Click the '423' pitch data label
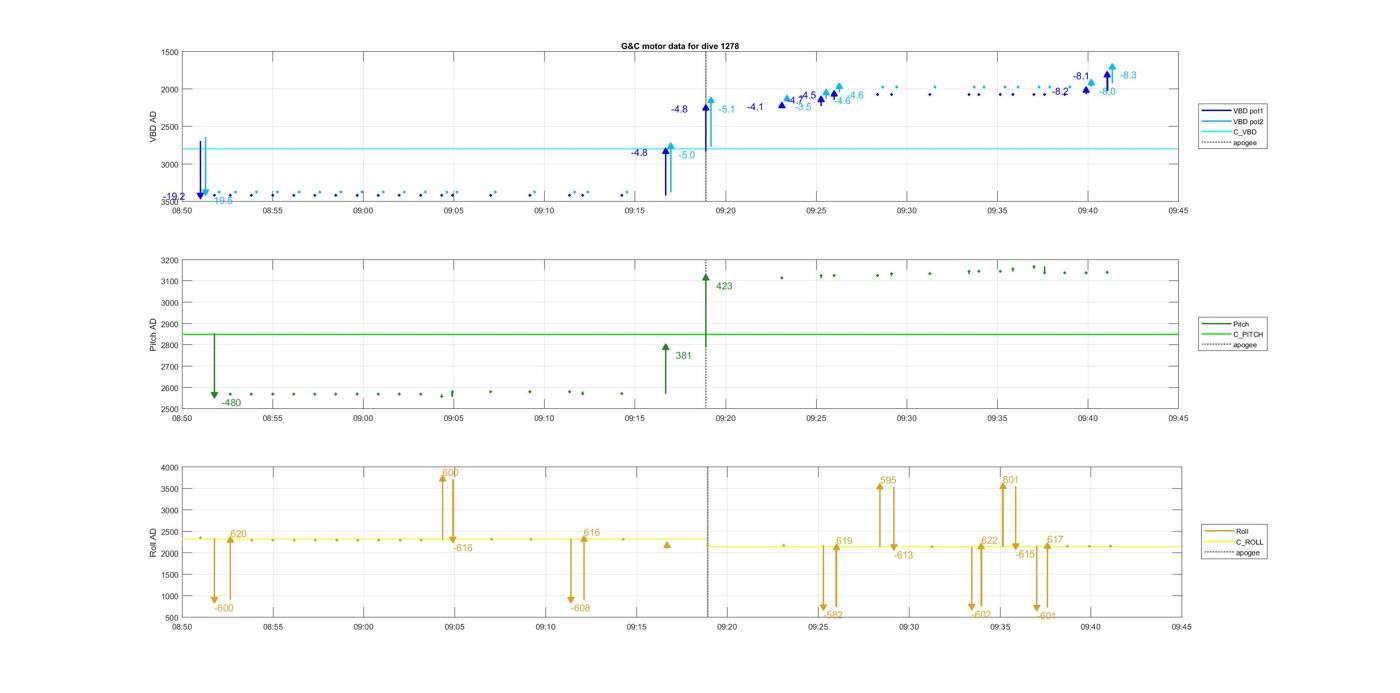The image size is (1400, 693). 724,286
